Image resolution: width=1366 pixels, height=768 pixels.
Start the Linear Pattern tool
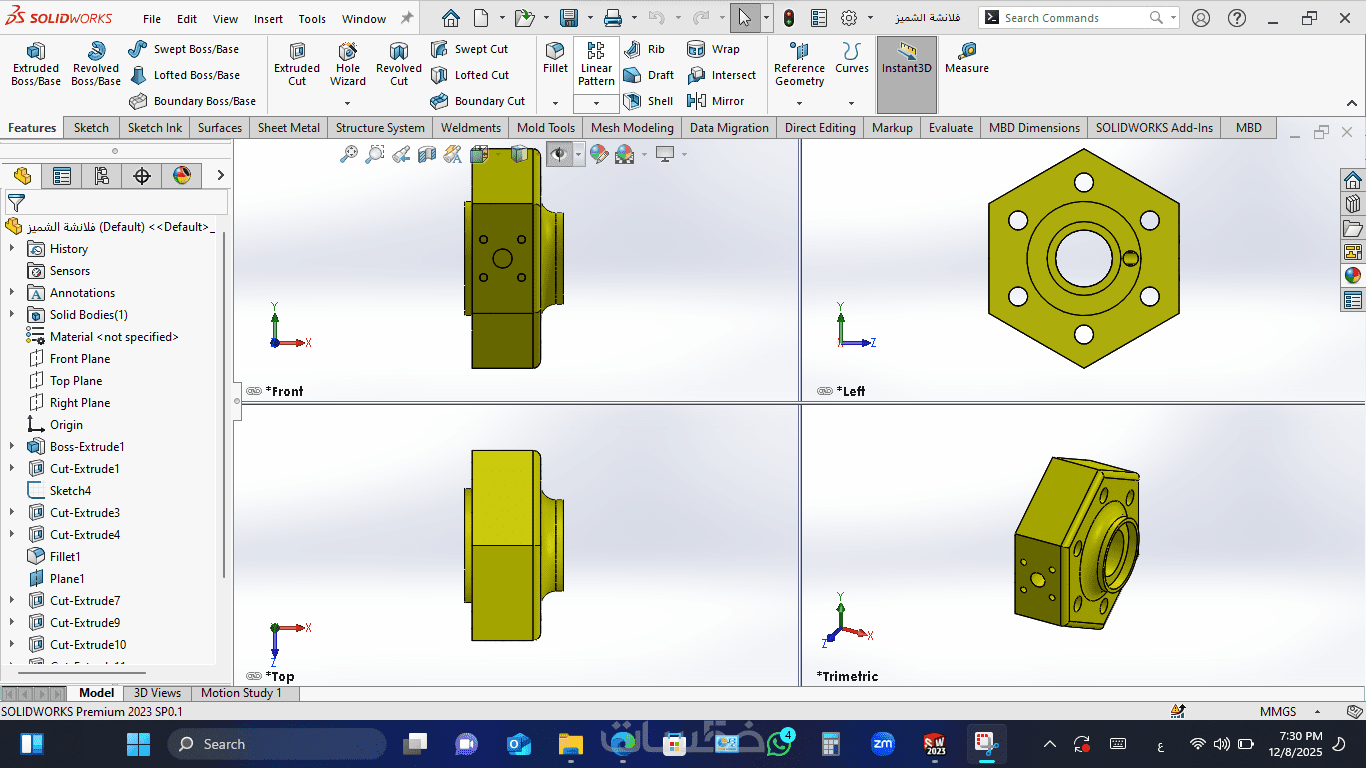tap(596, 65)
